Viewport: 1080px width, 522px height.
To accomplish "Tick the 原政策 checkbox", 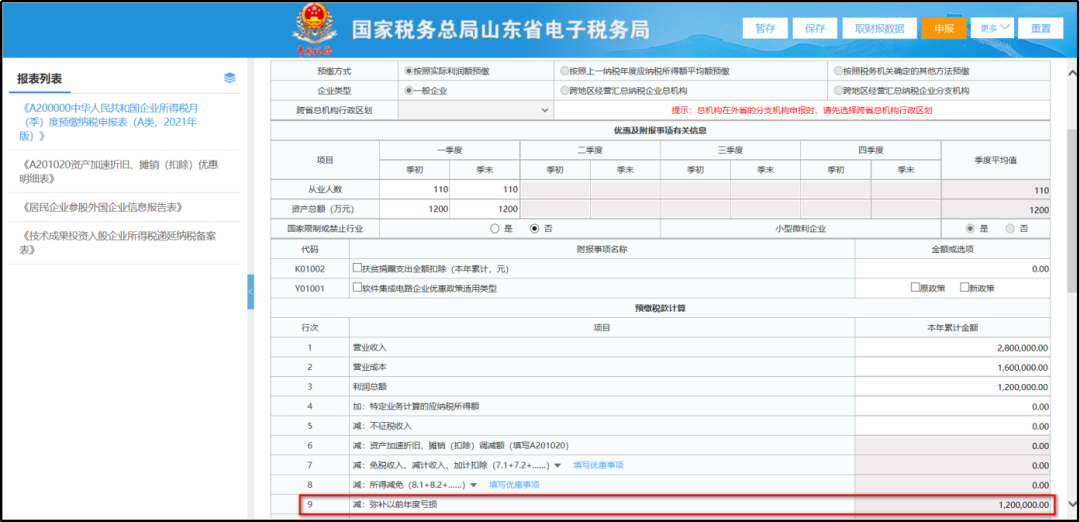I will (915, 287).
